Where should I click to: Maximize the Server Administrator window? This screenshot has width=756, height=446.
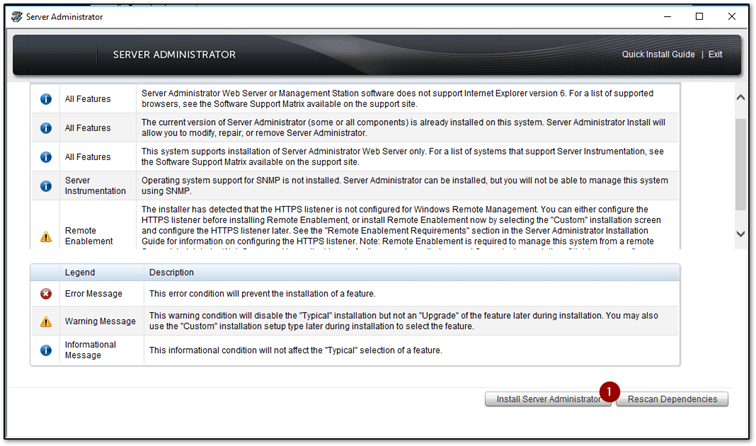[x=699, y=16]
